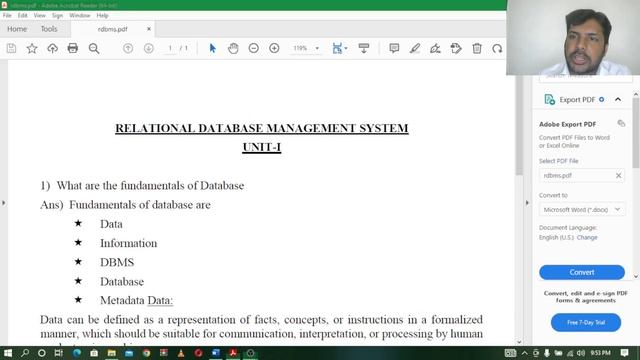Select the highlight text pen tool

(415, 48)
